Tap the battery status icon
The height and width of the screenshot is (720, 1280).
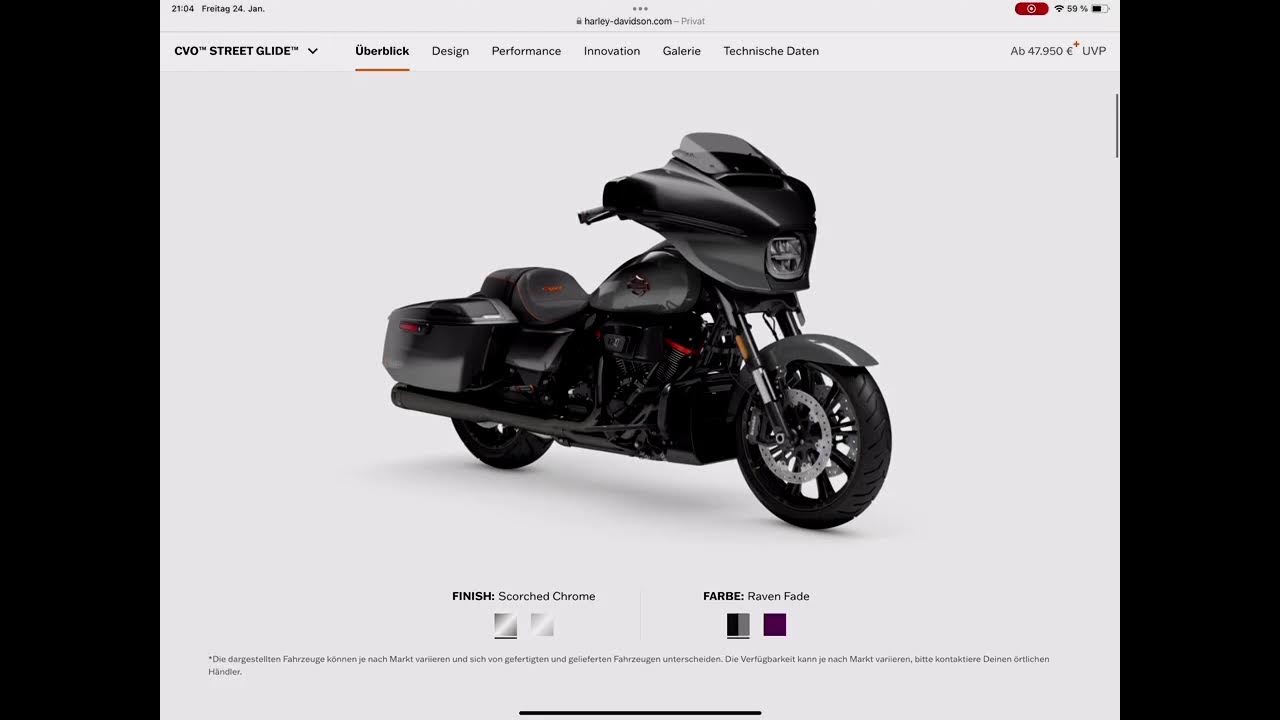[1100, 9]
